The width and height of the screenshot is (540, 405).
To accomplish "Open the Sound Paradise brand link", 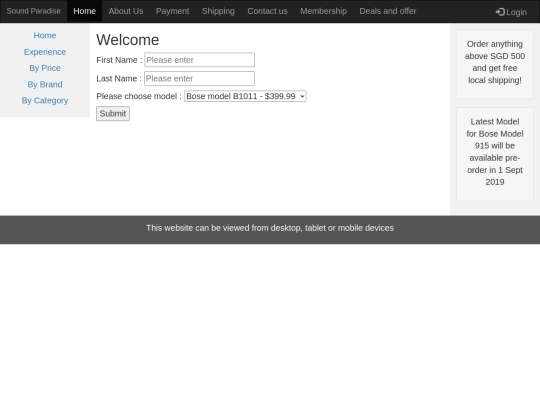I will 33,11.
